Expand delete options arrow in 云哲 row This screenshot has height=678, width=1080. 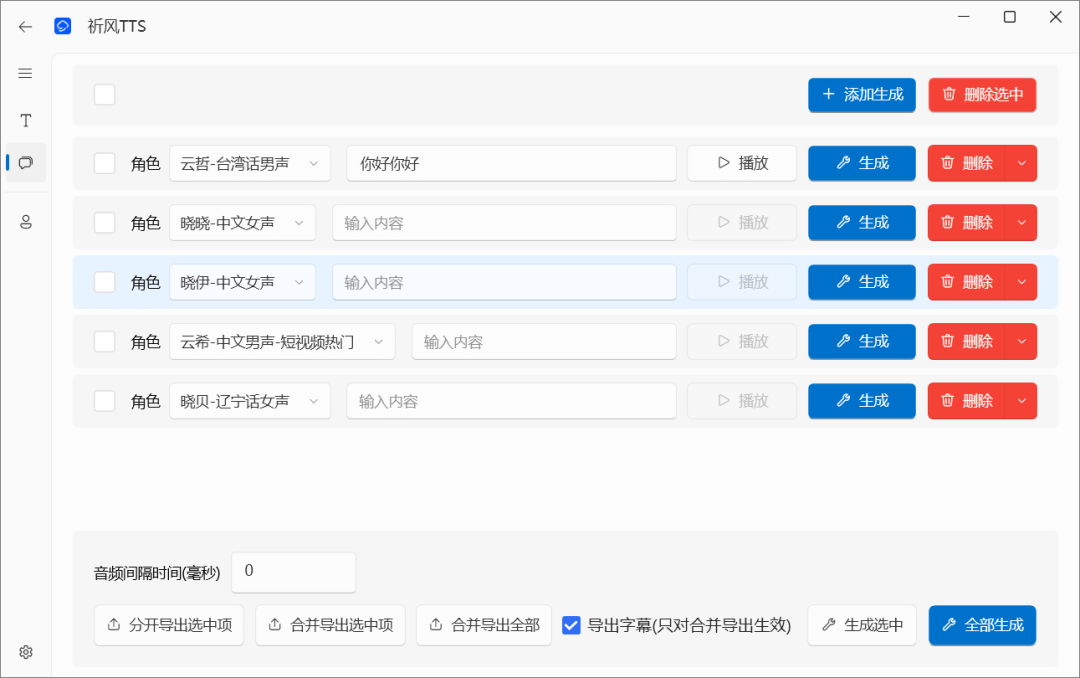tap(1021, 163)
